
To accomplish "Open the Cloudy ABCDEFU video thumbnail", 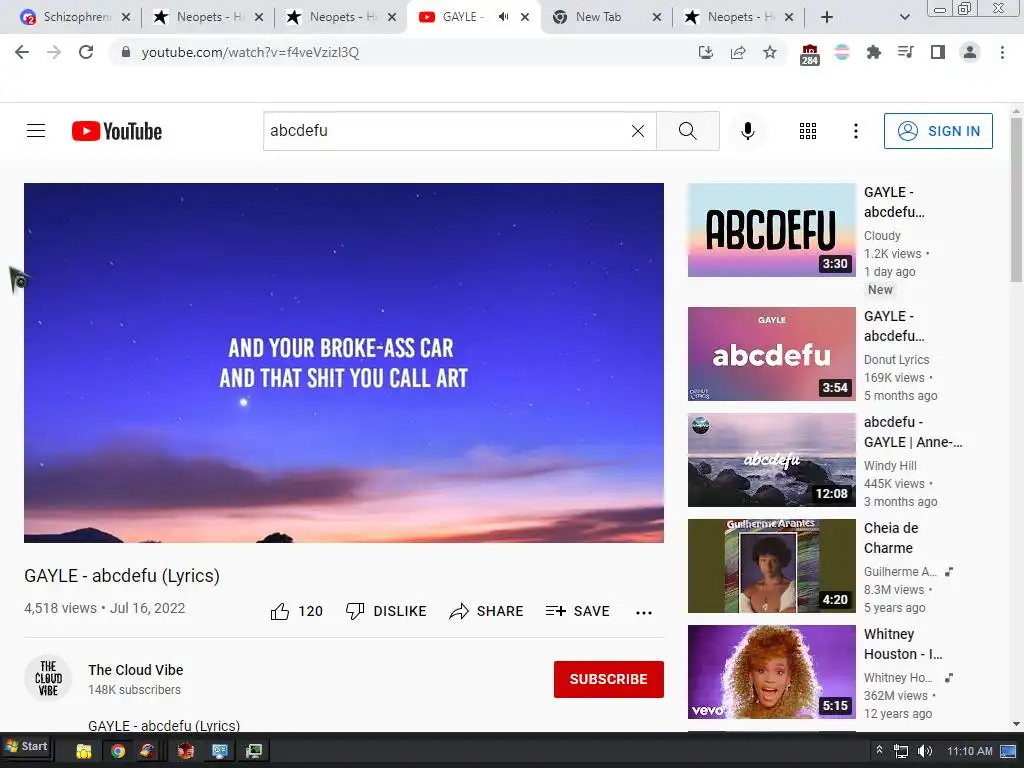I will pos(771,230).
